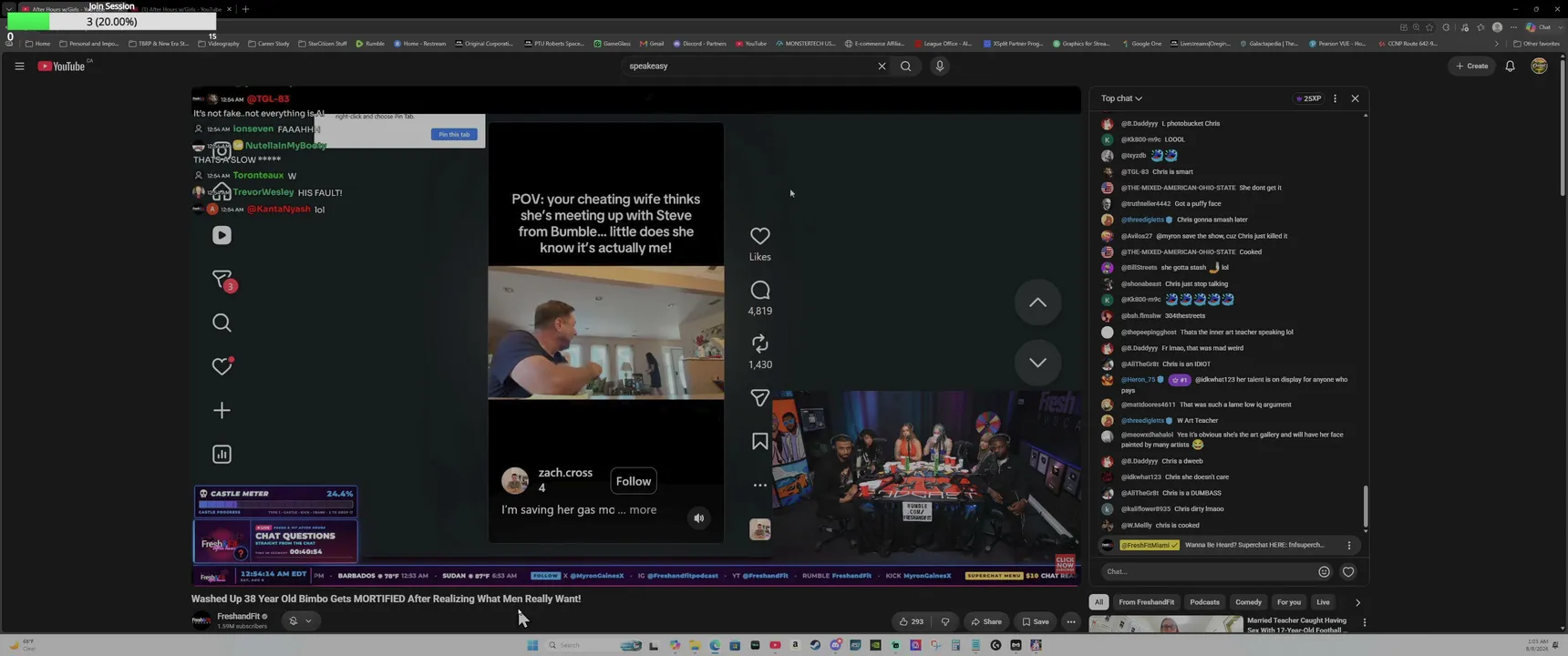Show more filter chips with arrow
Image resolution: width=1568 pixels, height=656 pixels.
pyautogui.click(x=1357, y=602)
